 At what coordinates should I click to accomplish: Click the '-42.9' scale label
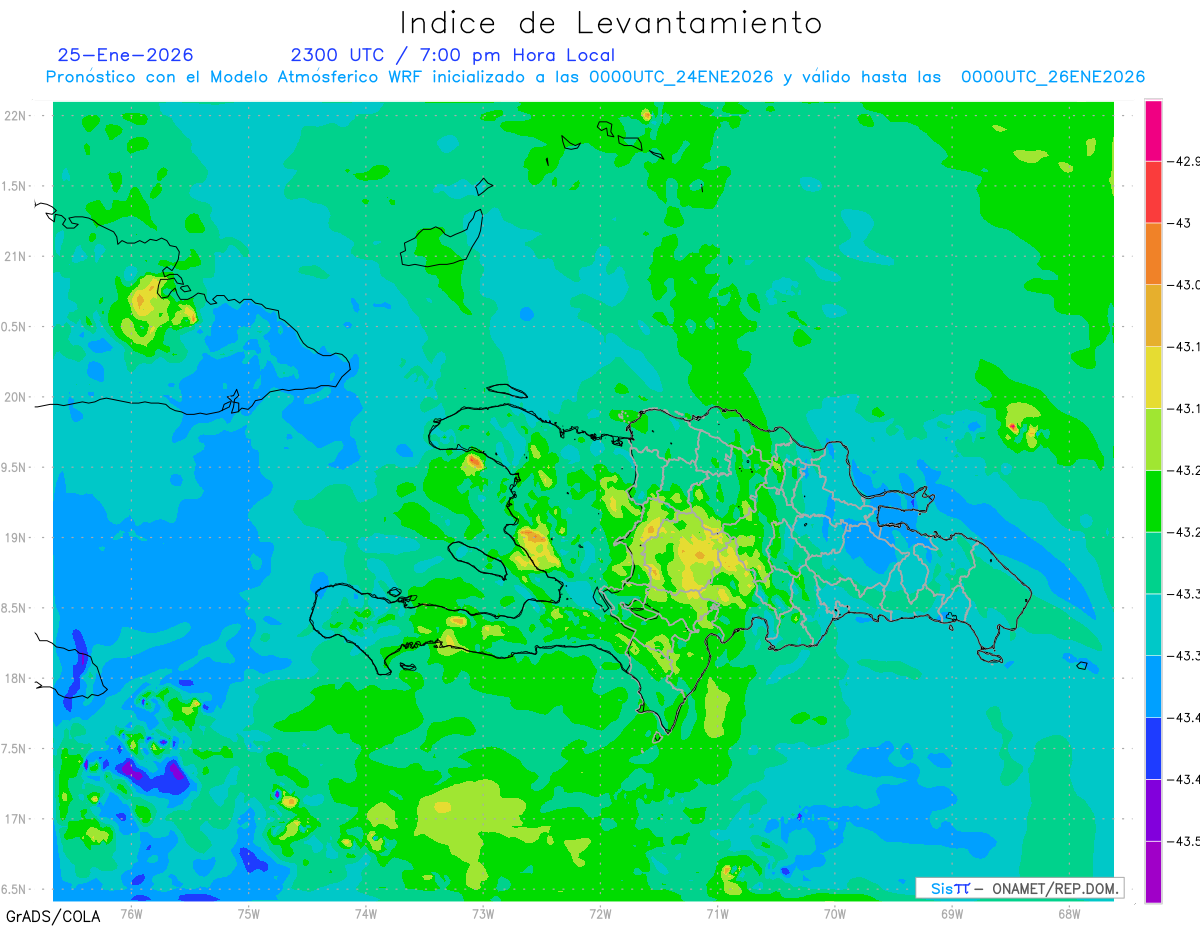pyautogui.click(x=1184, y=161)
